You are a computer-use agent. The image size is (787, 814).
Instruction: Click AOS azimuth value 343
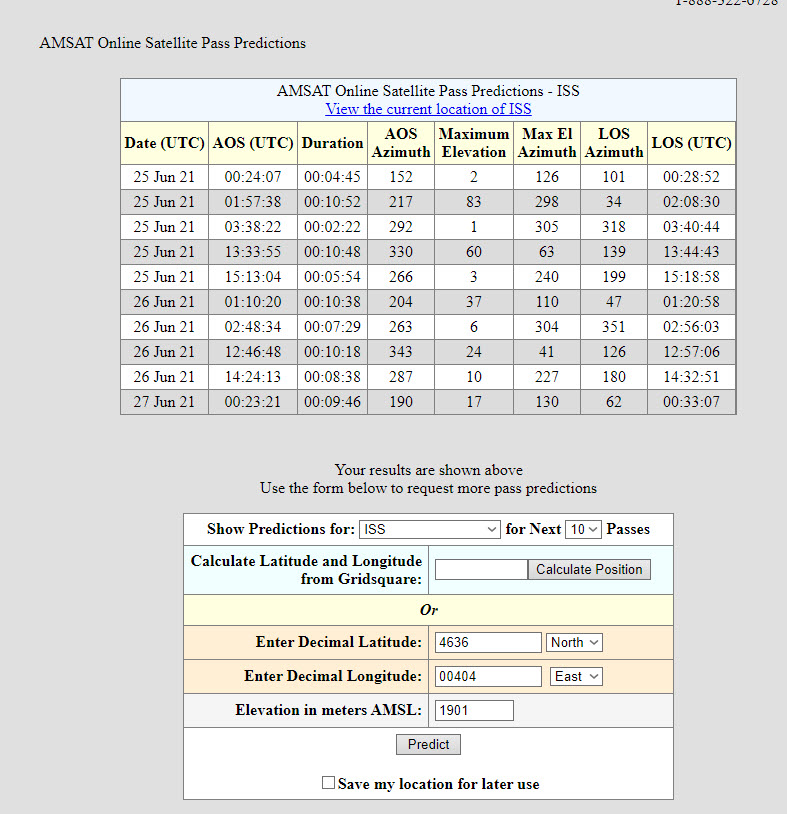pos(401,352)
